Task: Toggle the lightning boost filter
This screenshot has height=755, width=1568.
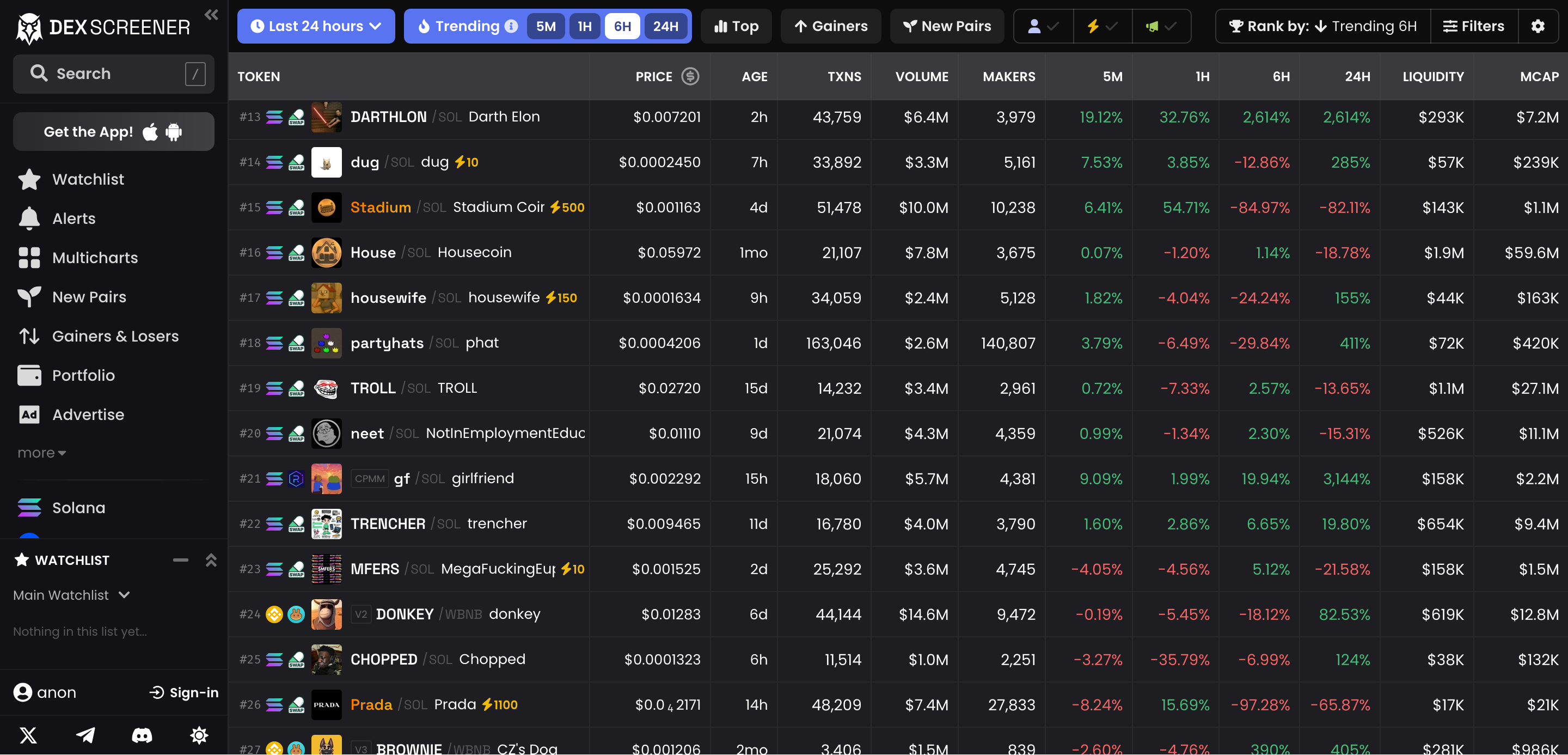Action: coord(1102,26)
